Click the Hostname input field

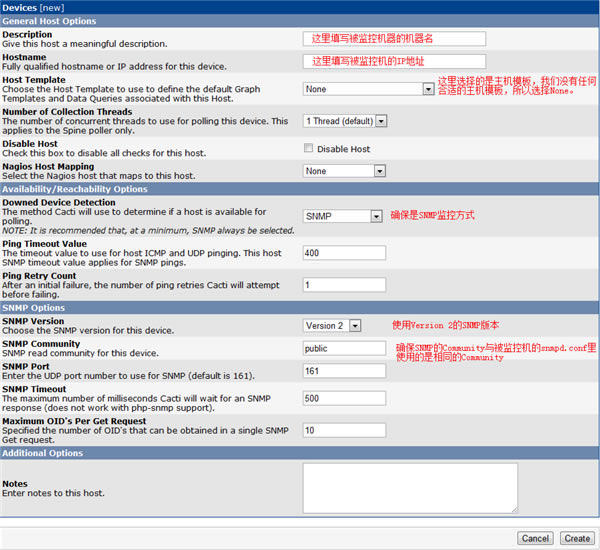point(394,61)
